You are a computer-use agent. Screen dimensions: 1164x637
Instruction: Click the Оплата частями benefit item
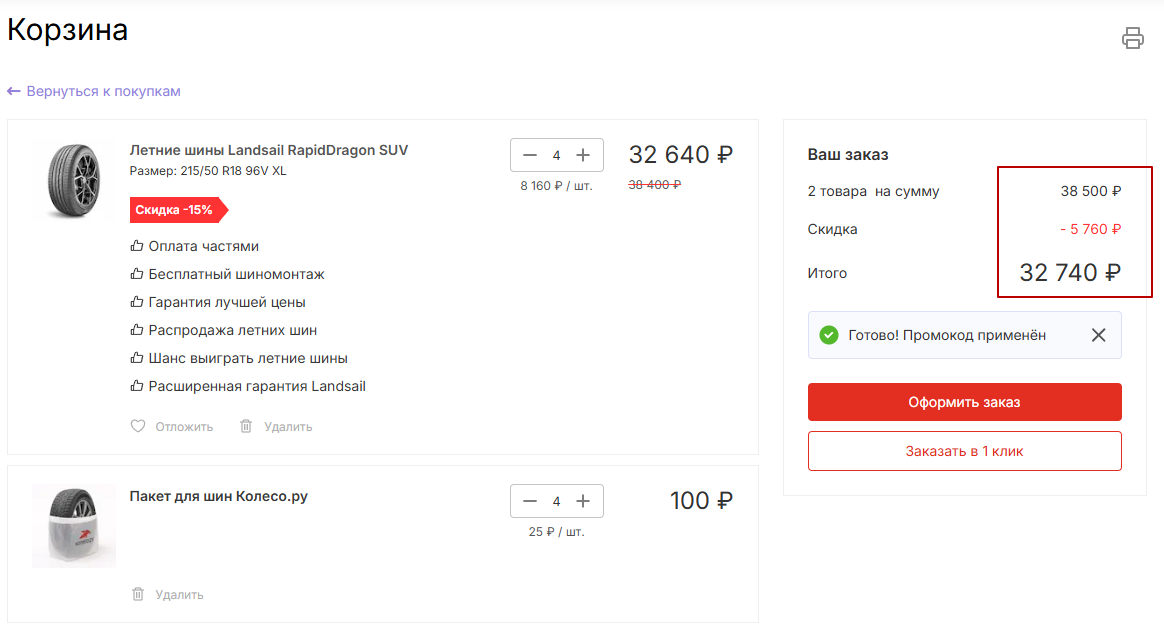point(203,246)
